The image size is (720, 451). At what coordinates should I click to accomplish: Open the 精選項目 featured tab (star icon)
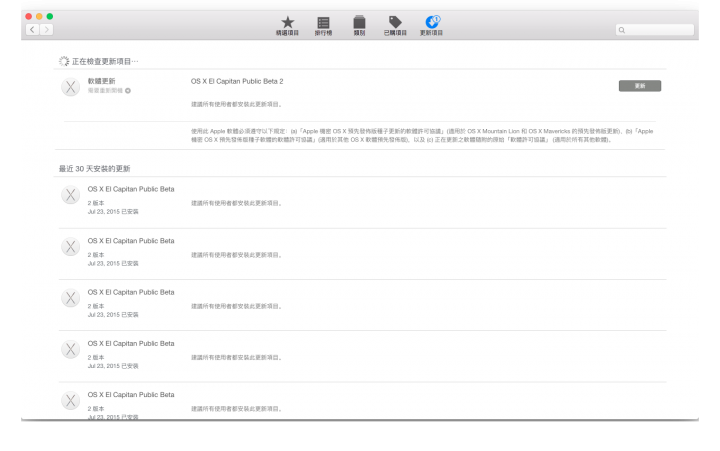tap(287, 26)
